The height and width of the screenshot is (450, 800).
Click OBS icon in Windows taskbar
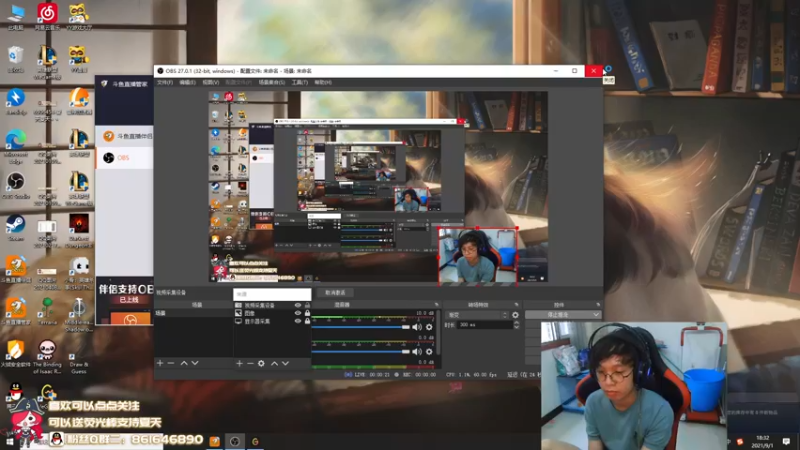pos(235,441)
